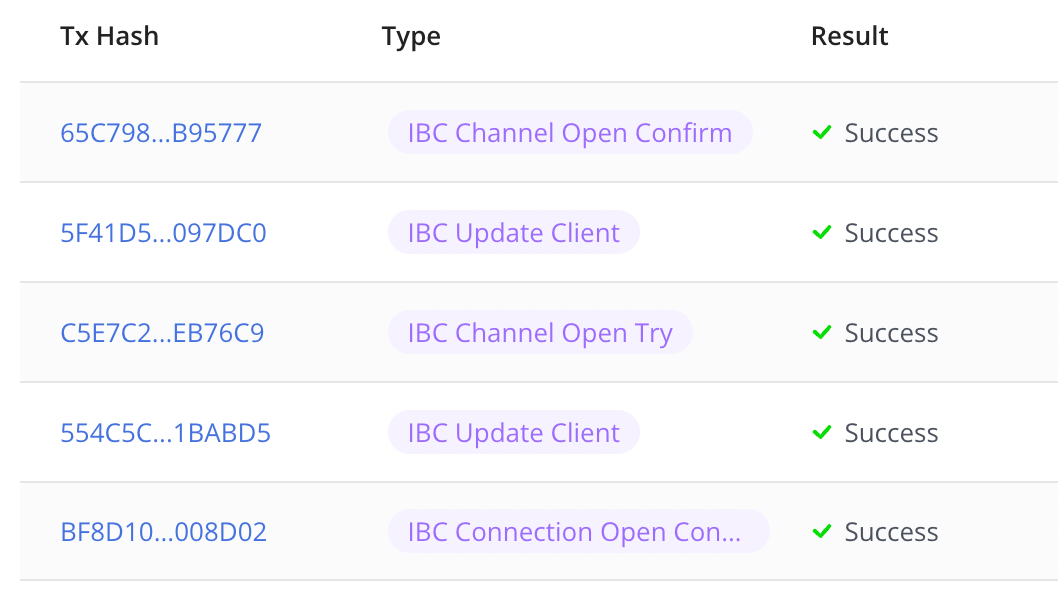Click the truncated IBC Connection Open badge
The width and height of the screenshot is (1058, 610).
pyautogui.click(x=578, y=532)
